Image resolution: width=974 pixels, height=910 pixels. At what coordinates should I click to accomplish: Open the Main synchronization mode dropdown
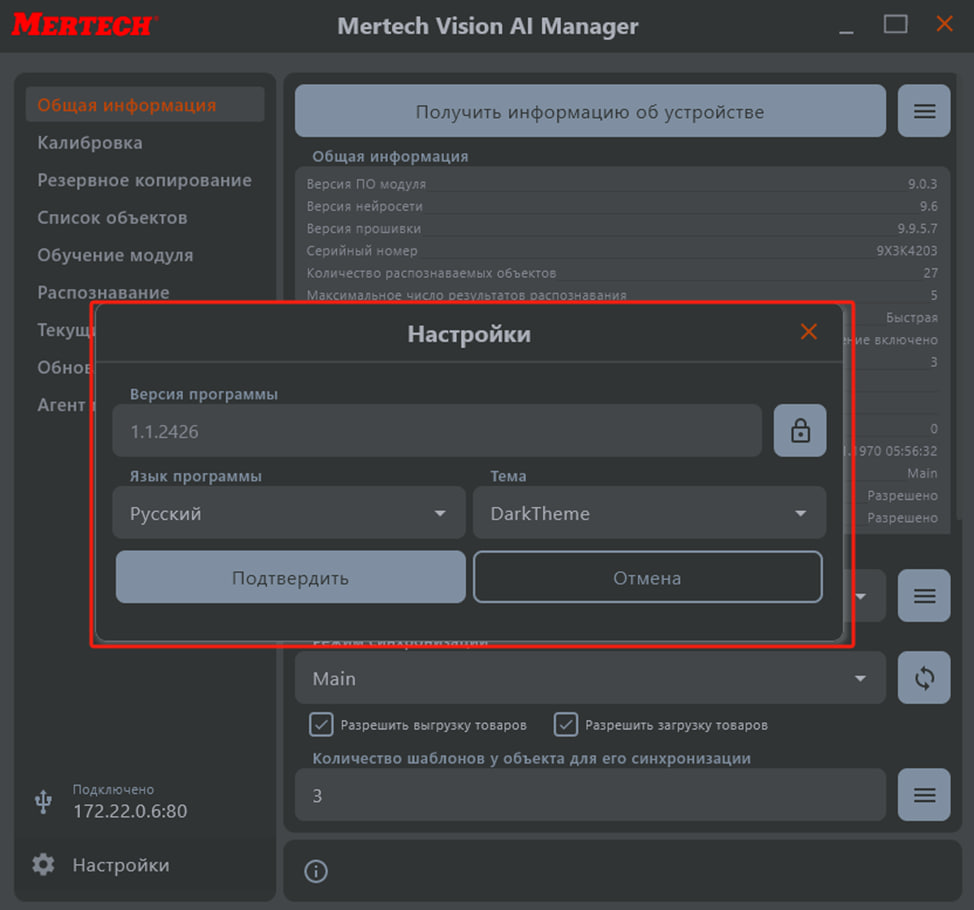click(590, 678)
